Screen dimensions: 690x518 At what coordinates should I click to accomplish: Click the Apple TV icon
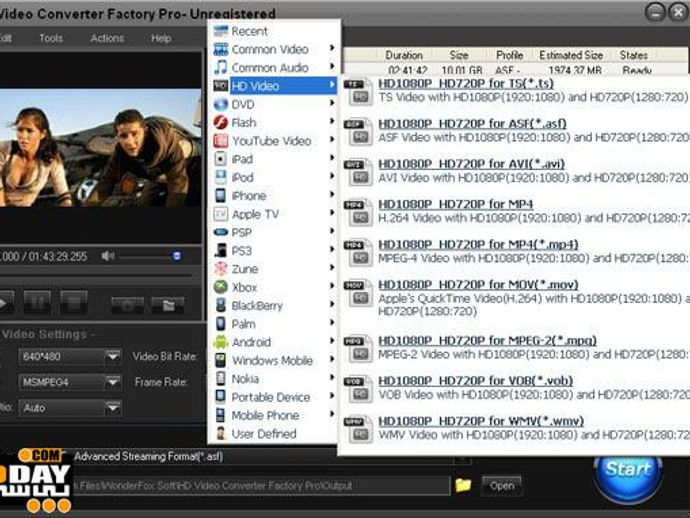220,214
